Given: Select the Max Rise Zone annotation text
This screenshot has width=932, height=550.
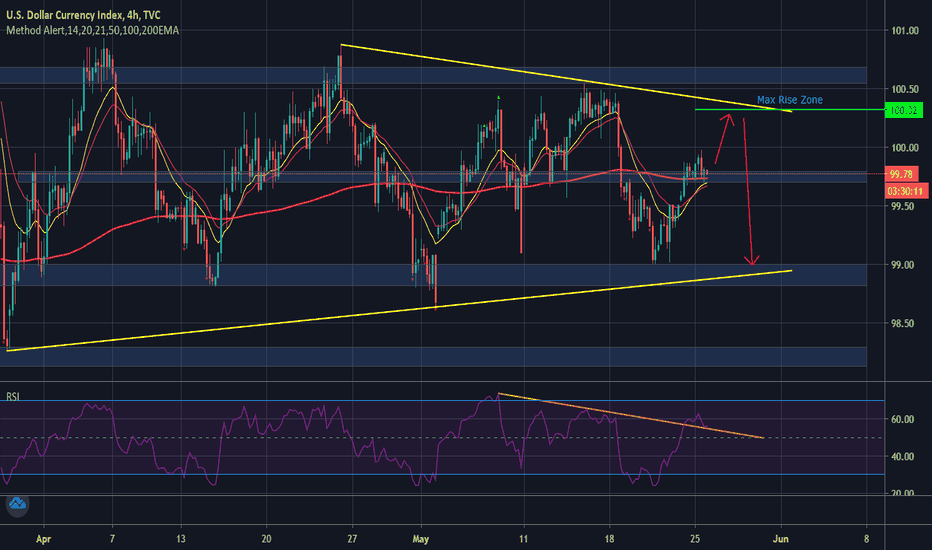Looking at the screenshot, I should point(789,100).
